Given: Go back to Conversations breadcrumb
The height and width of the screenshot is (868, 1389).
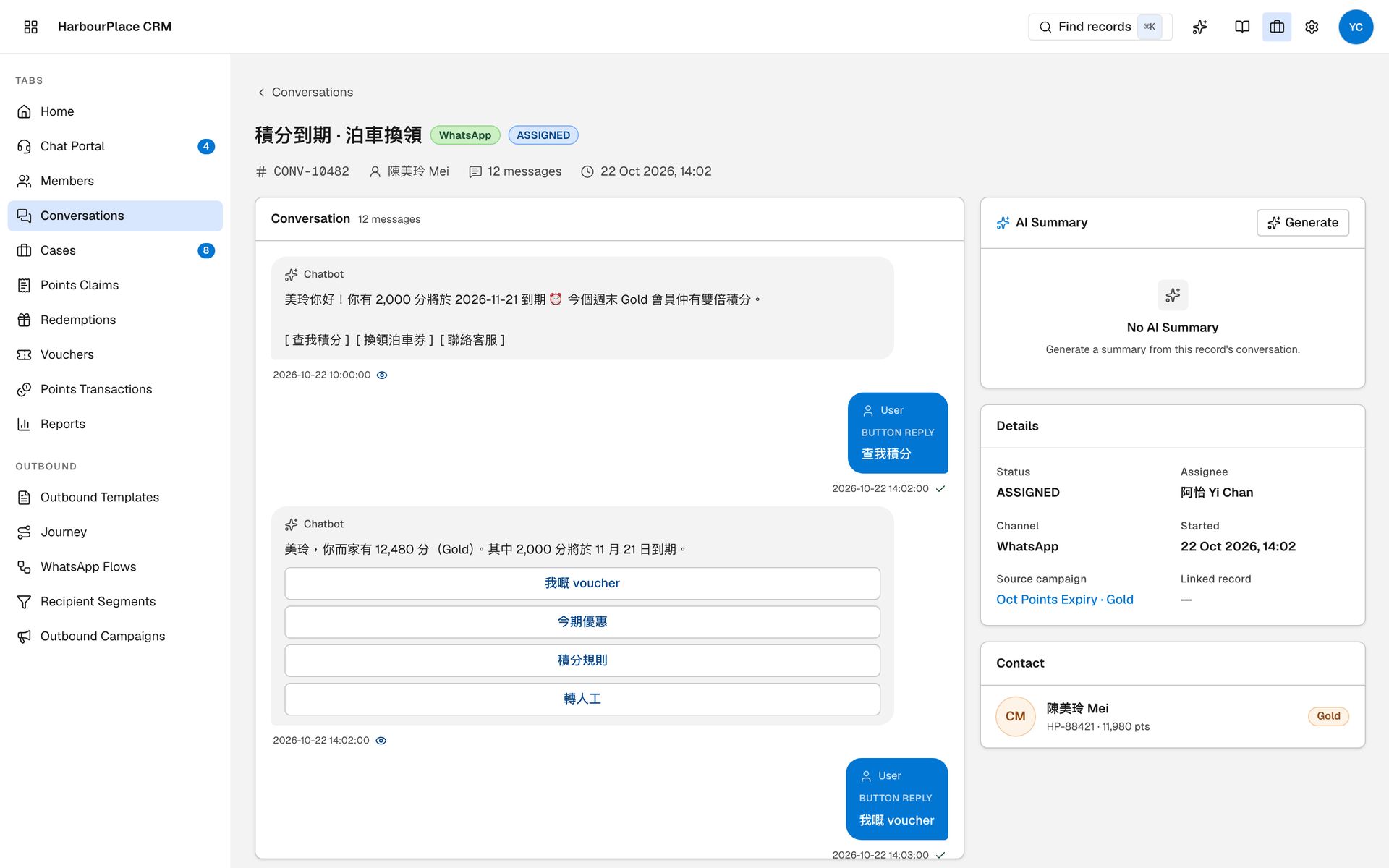Looking at the screenshot, I should click(x=305, y=92).
